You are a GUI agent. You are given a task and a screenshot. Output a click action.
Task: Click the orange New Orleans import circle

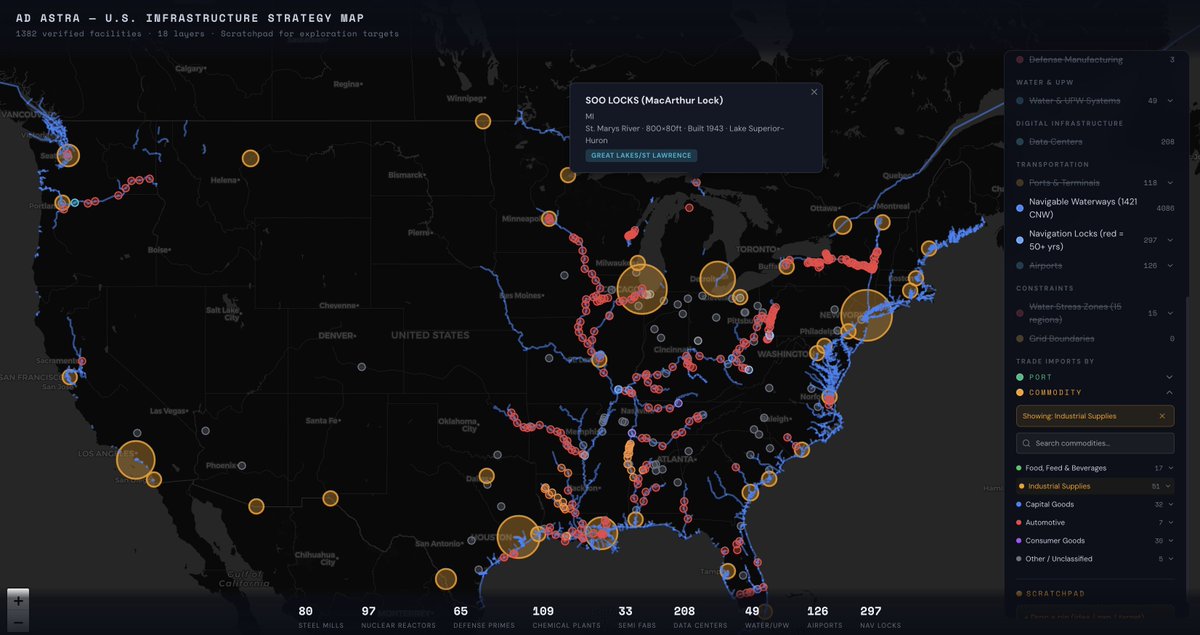pyautogui.click(x=599, y=531)
